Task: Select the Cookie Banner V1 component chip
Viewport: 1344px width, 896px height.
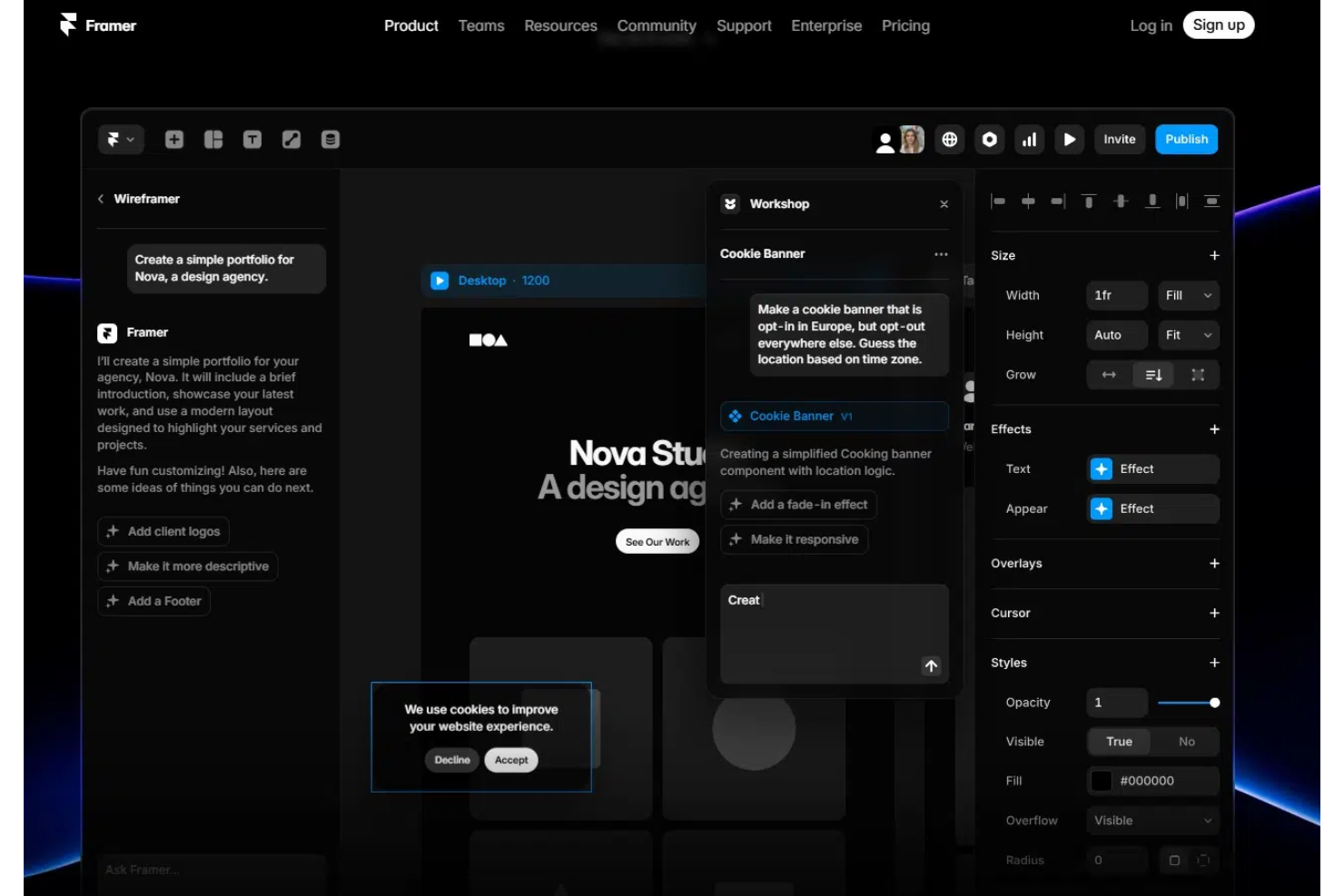Action: click(835, 416)
